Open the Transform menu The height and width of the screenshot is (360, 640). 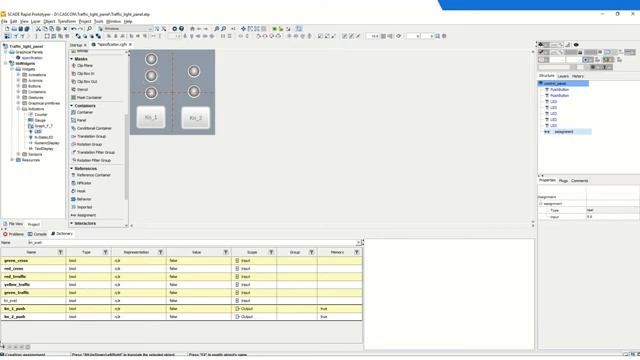click(67, 21)
